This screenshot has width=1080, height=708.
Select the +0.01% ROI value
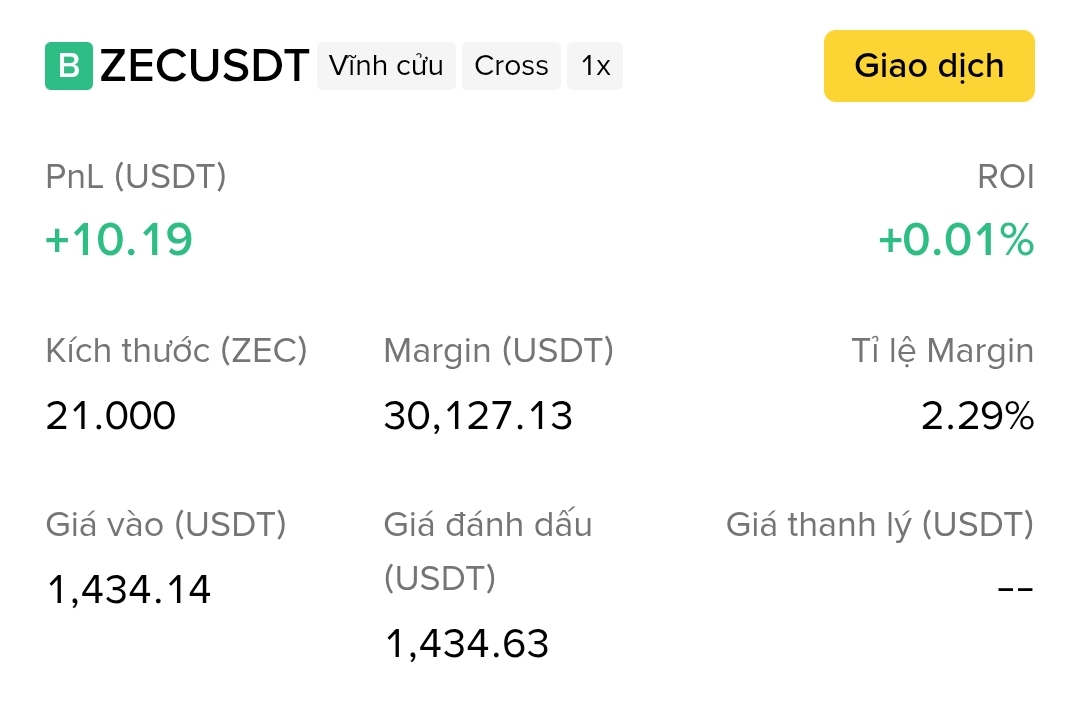(956, 240)
